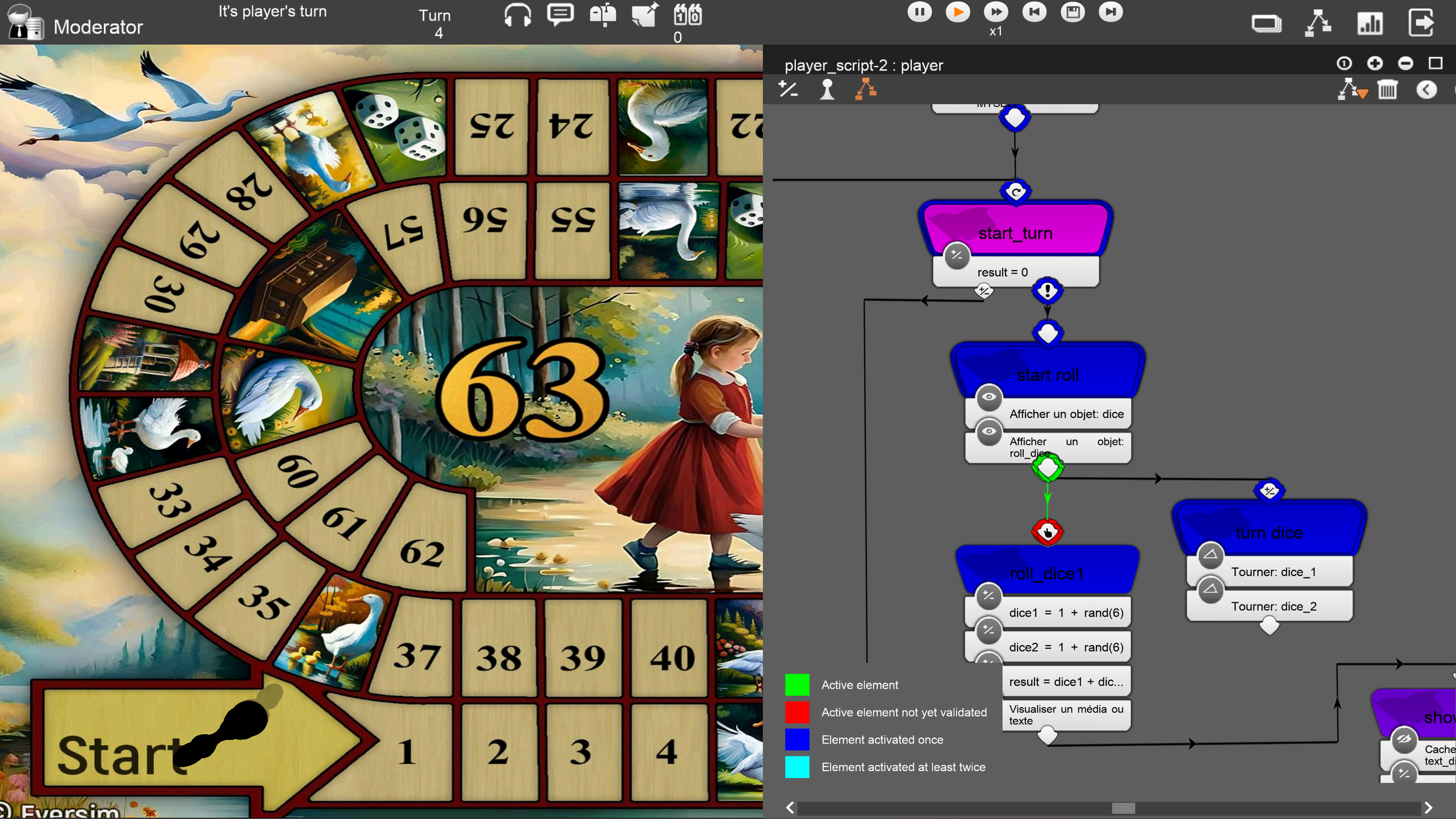
Task: Click eye icon beside roll_dice action
Action: (989, 431)
